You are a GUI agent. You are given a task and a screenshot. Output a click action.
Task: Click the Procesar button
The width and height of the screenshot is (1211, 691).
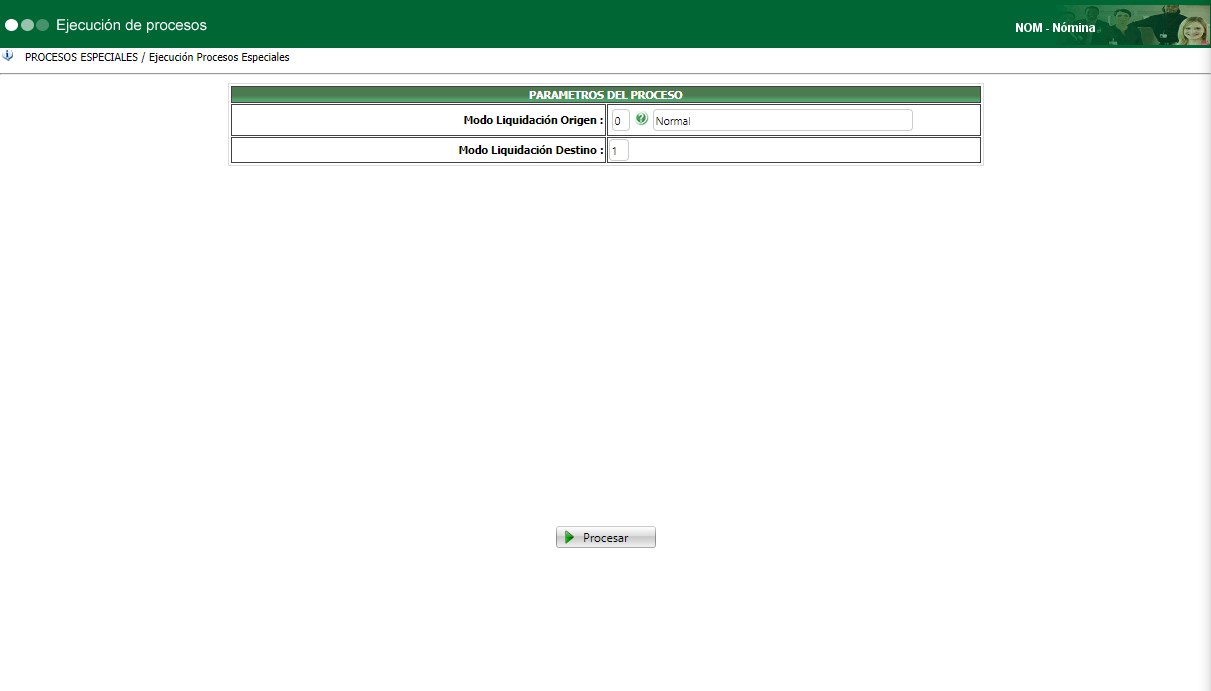tap(606, 537)
